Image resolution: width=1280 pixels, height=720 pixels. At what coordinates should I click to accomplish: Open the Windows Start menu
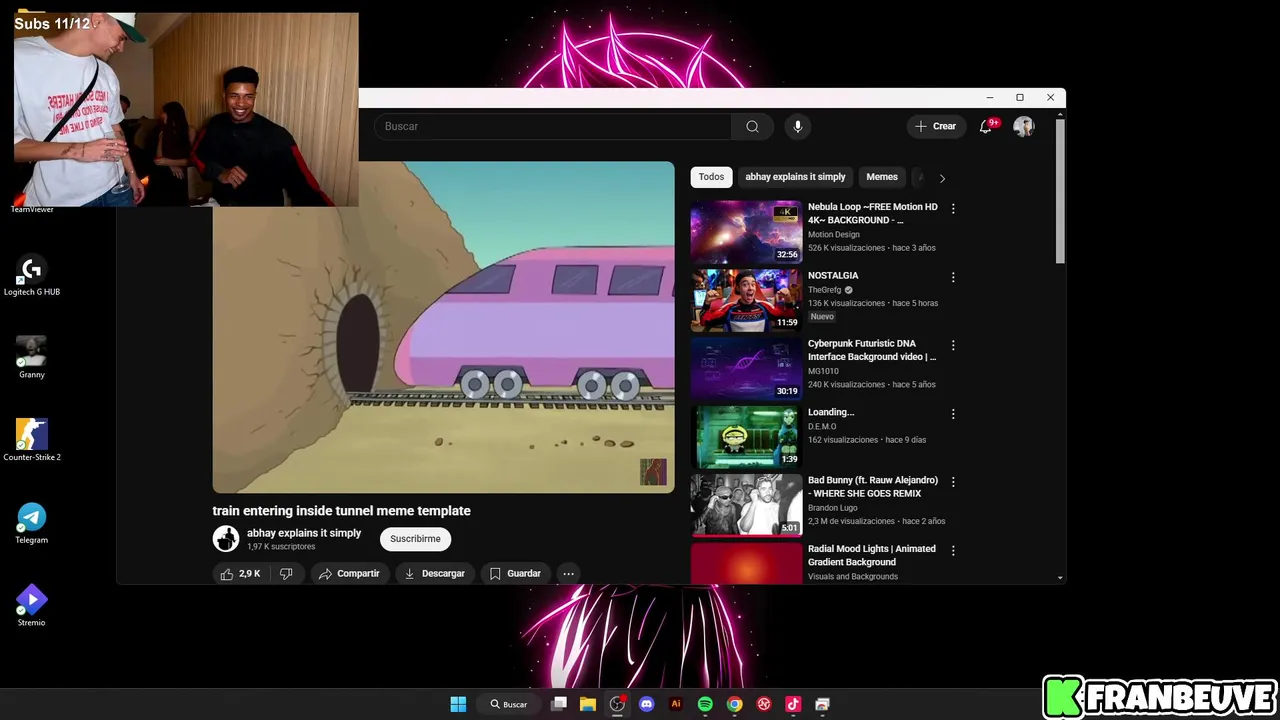(458, 704)
